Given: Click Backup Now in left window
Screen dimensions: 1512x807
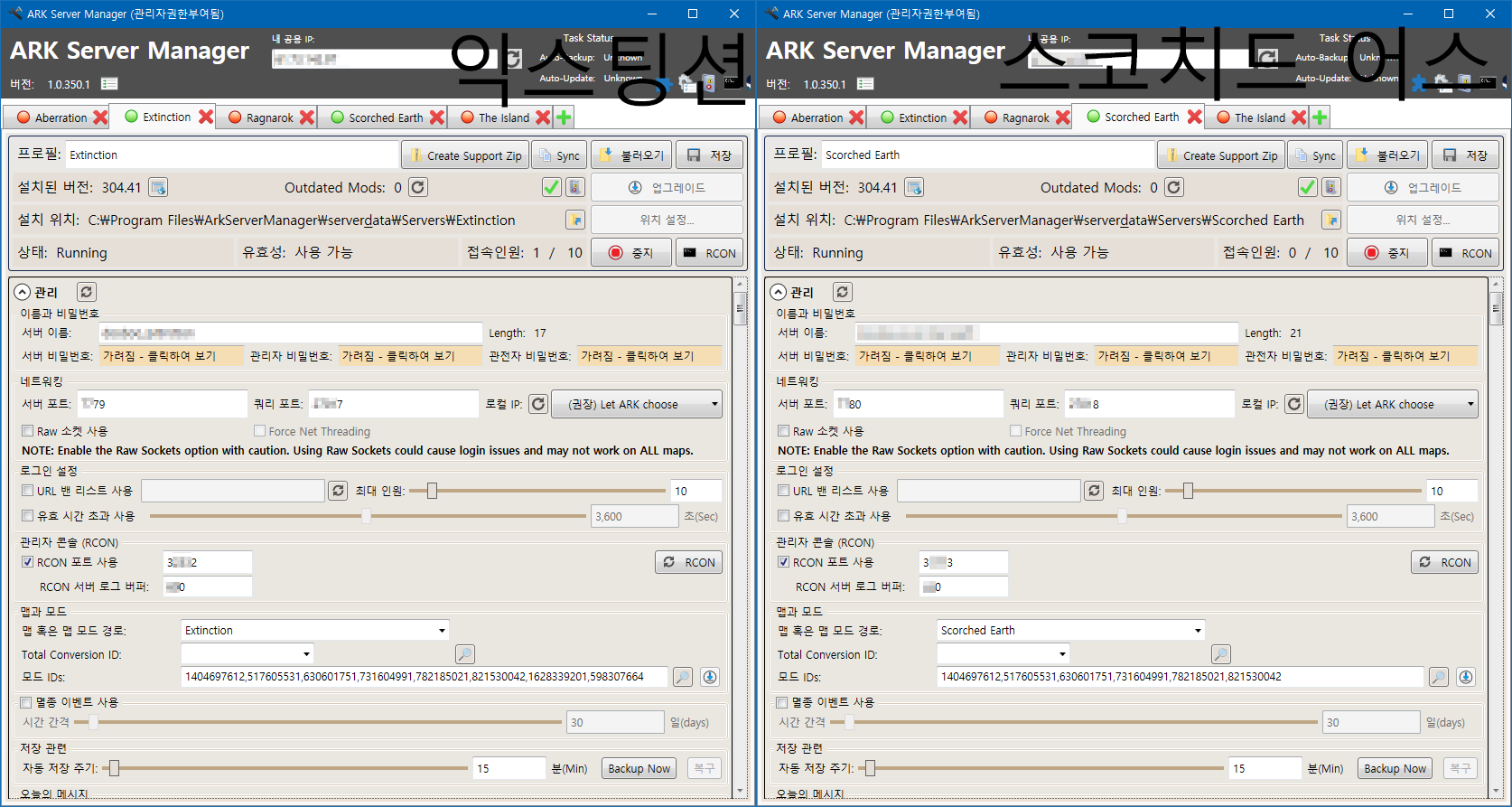Looking at the screenshot, I should pyautogui.click(x=639, y=768).
